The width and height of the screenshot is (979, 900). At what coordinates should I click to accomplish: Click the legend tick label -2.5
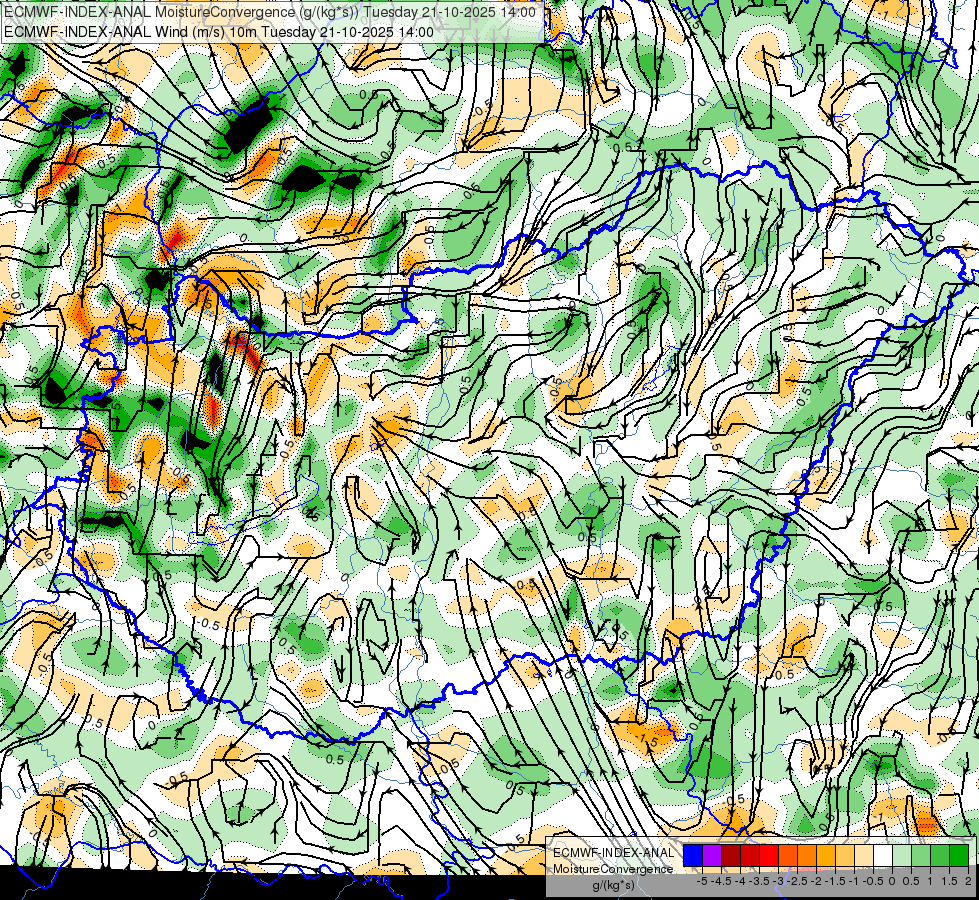pyautogui.click(x=797, y=881)
